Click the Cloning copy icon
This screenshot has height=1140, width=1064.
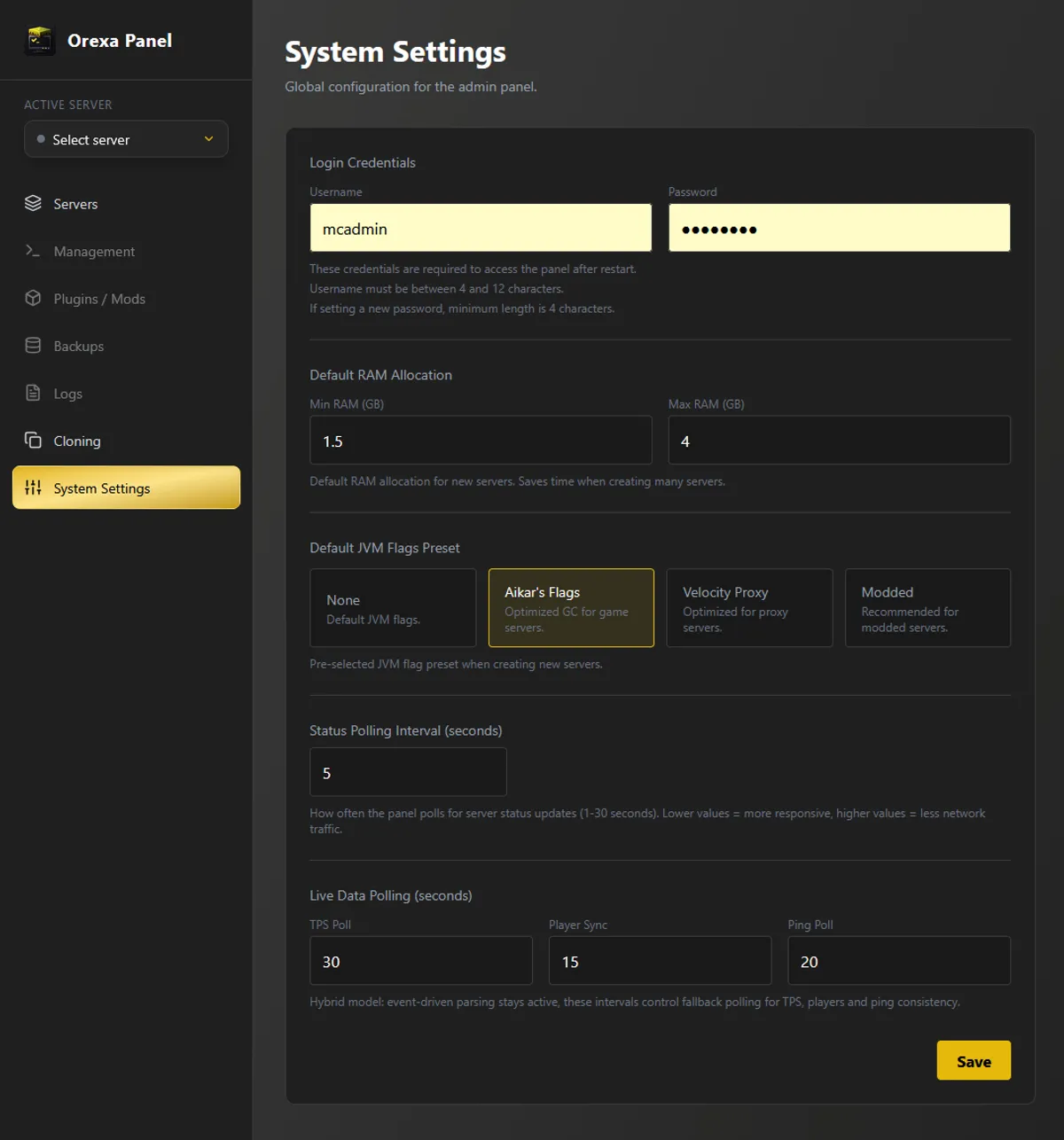33,441
